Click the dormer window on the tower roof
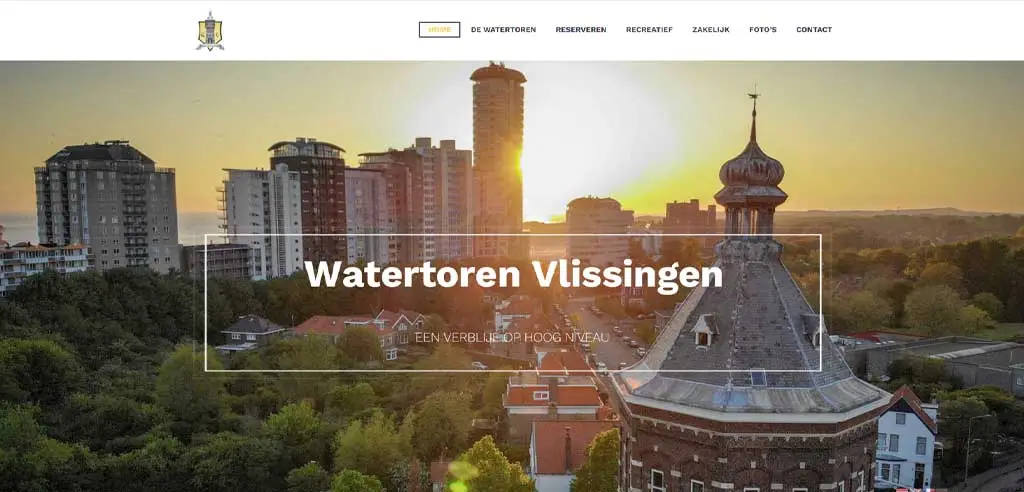1024x492 pixels. click(704, 331)
